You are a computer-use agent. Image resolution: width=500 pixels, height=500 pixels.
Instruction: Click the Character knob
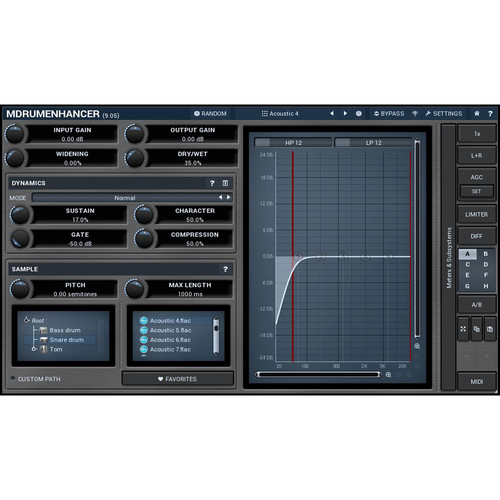144,215
